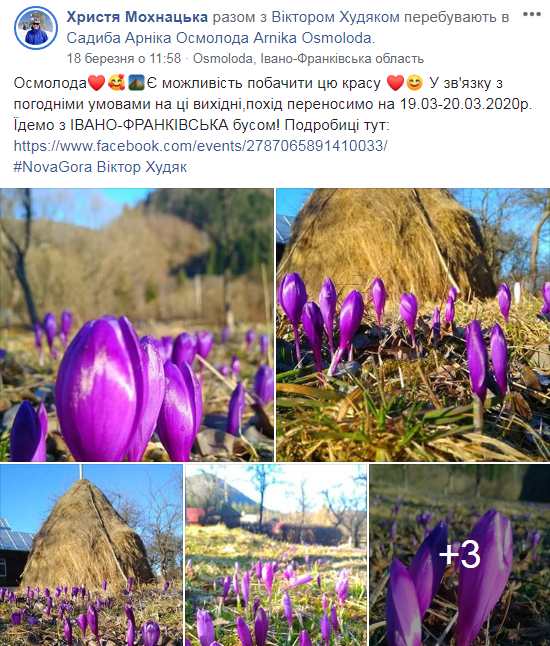Viewport: 550px width, 646px height.
Task: Open the photo of crocuses before the haystack
Action: tap(413, 325)
